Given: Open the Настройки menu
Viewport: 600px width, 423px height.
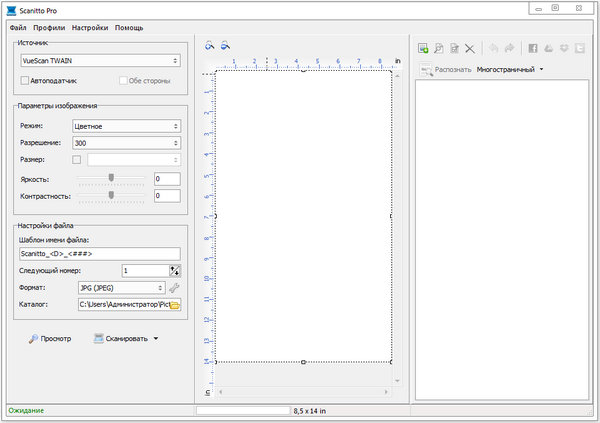Looking at the screenshot, I should (x=89, y=27).
